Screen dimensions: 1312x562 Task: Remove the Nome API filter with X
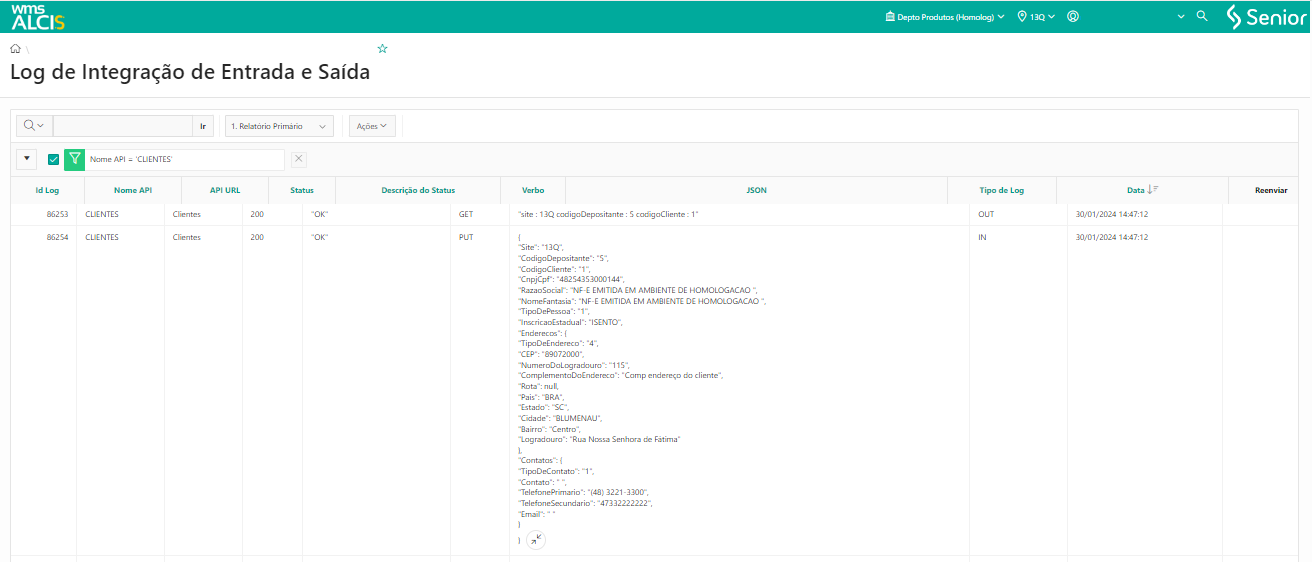[x=299, y=159]
